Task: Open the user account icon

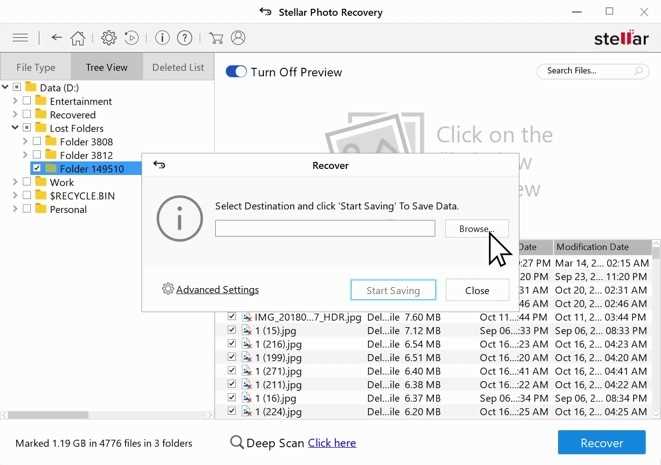Action: 238,38
